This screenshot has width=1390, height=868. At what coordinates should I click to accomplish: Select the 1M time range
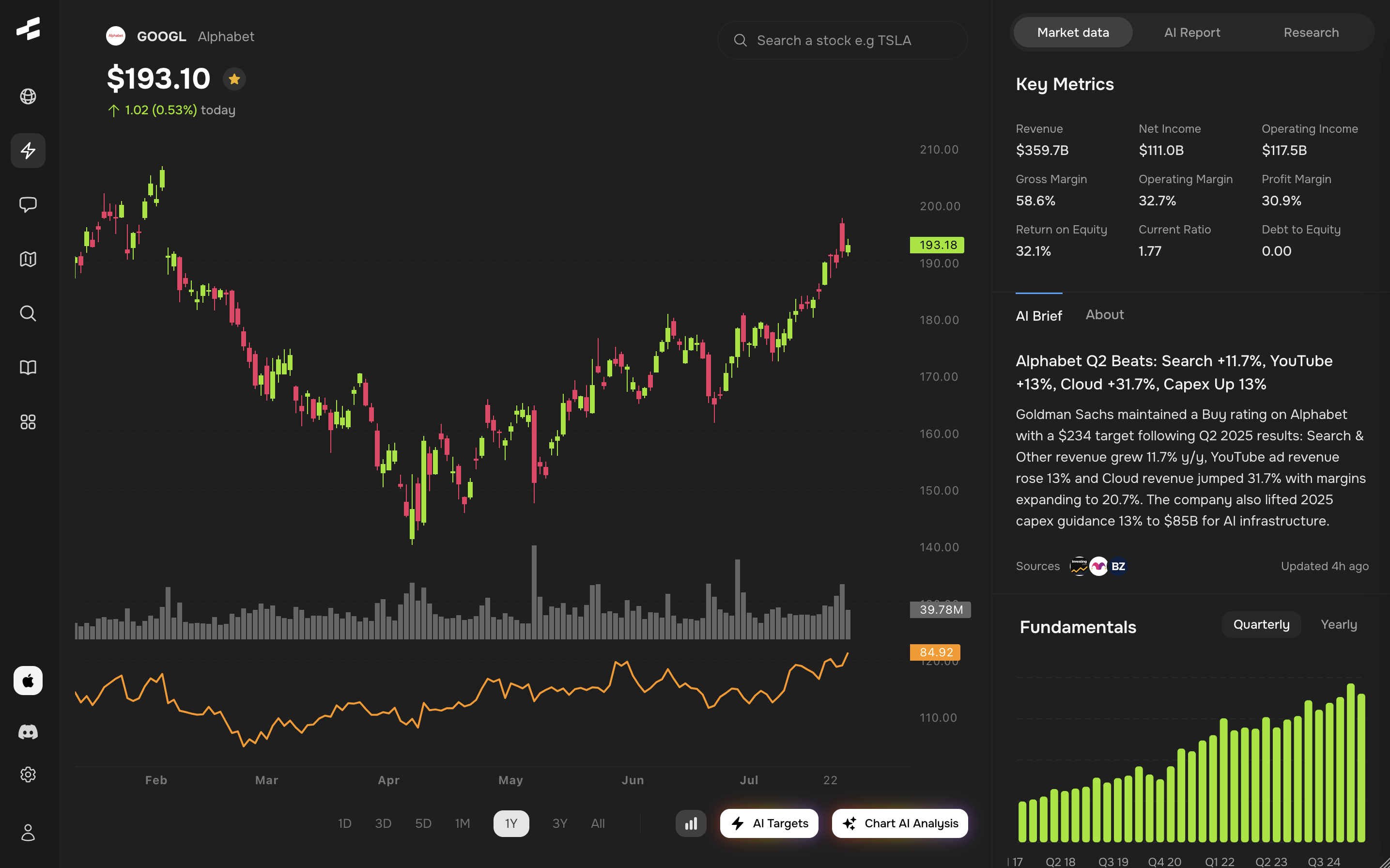click(x=462, y=824)
